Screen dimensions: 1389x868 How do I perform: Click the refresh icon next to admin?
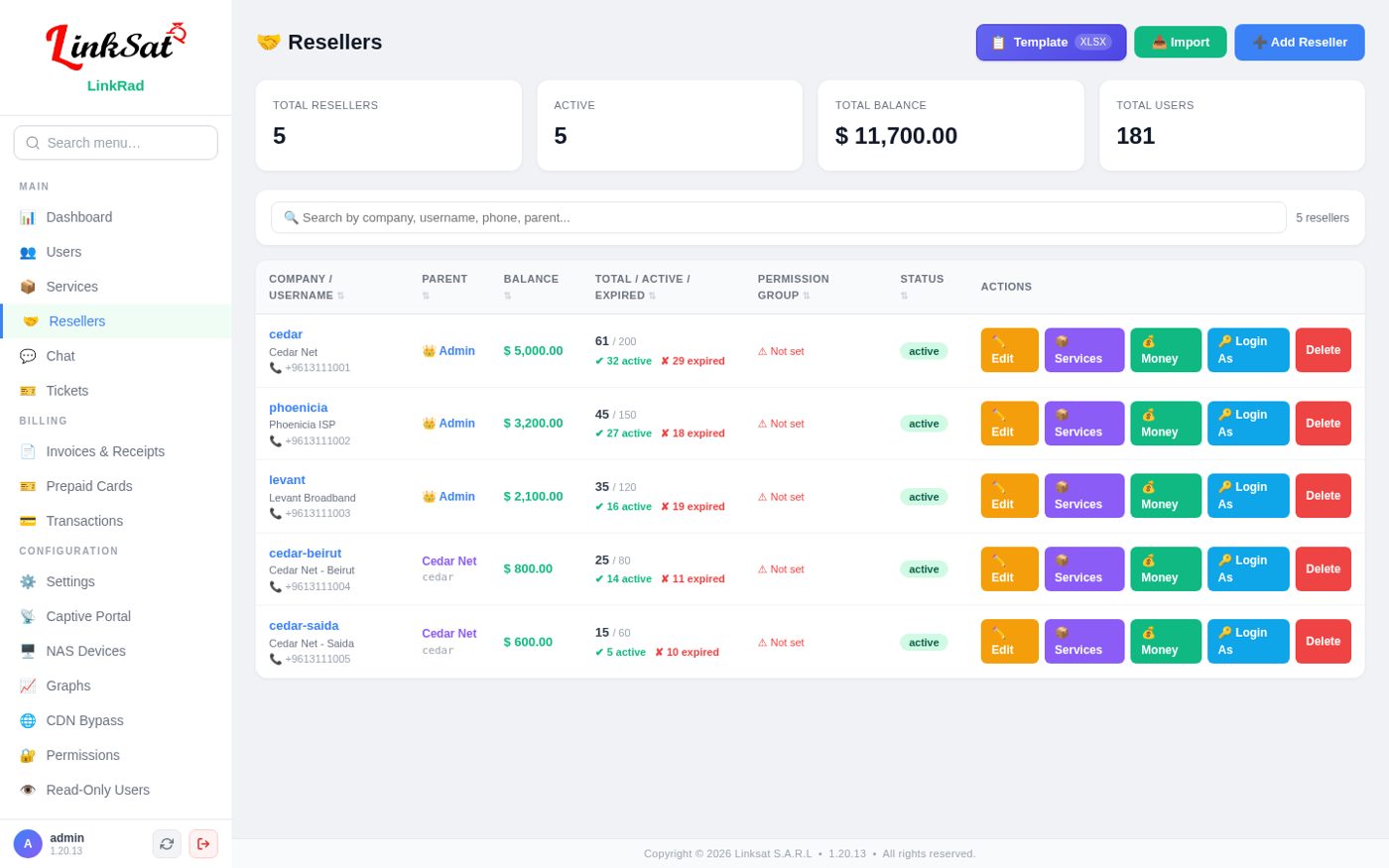coord(167,844)
